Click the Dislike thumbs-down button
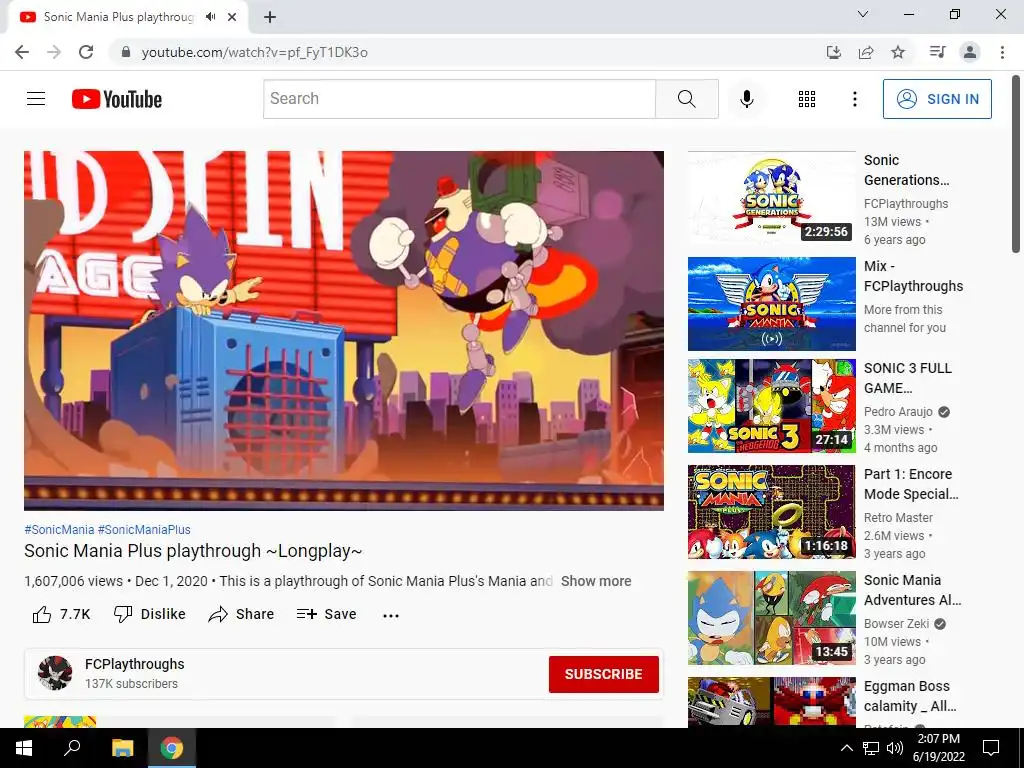The height and width of the screenshot is (768, 1024). [x=150, y=614]
